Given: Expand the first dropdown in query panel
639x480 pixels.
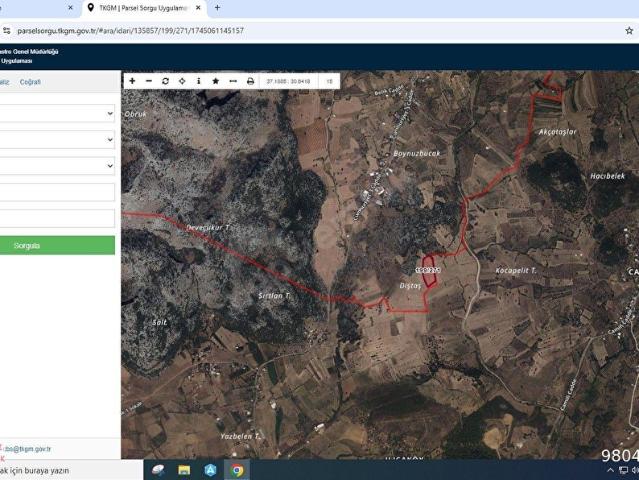Looking at the screenshot, I should (x=57, y=114).
